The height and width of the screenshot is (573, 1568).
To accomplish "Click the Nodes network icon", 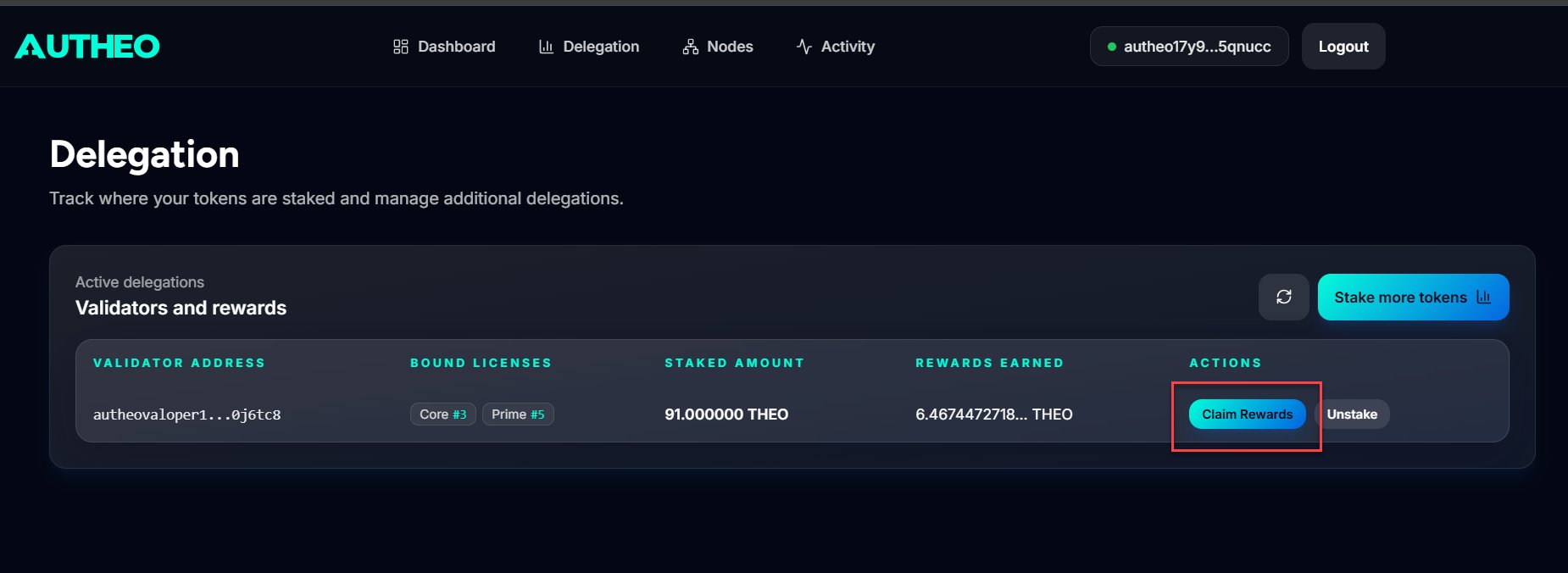I will [691, 47].
